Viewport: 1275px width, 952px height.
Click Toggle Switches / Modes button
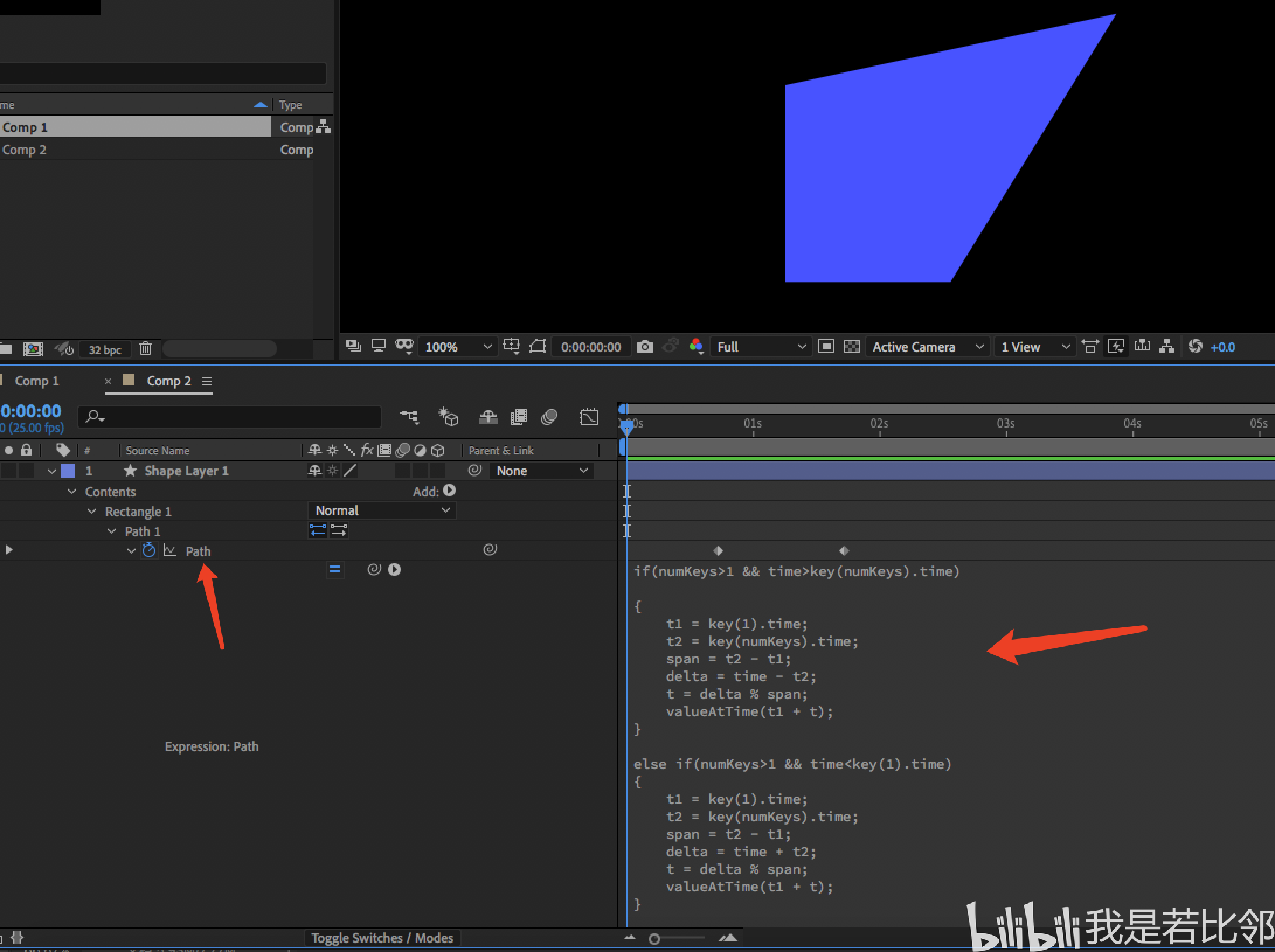pos(382,938)
